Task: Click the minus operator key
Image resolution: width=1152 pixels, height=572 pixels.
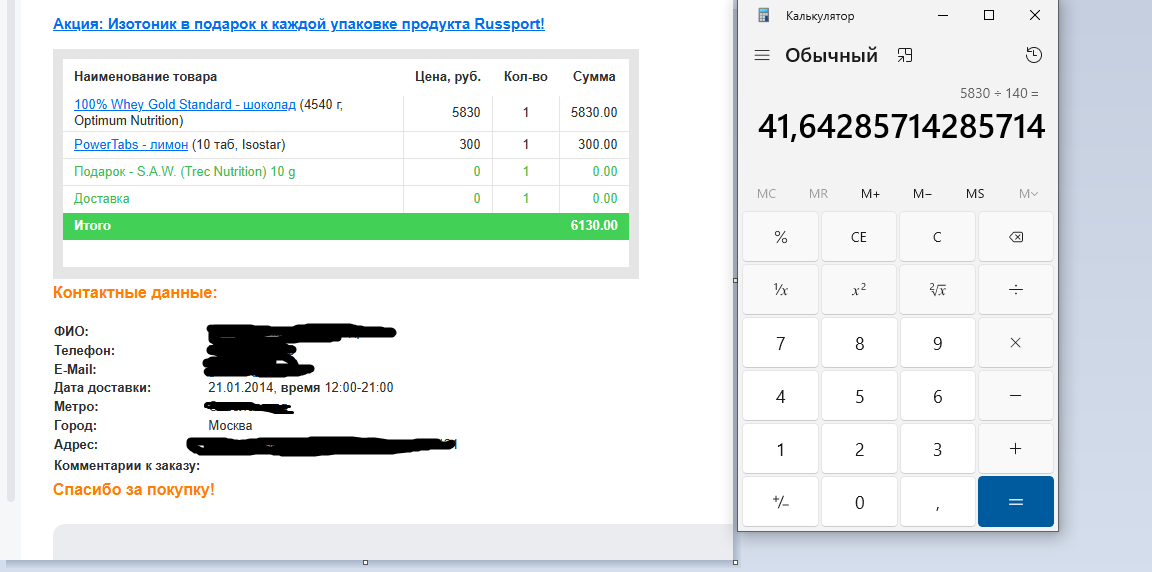Action: (x=1015, y=396)
